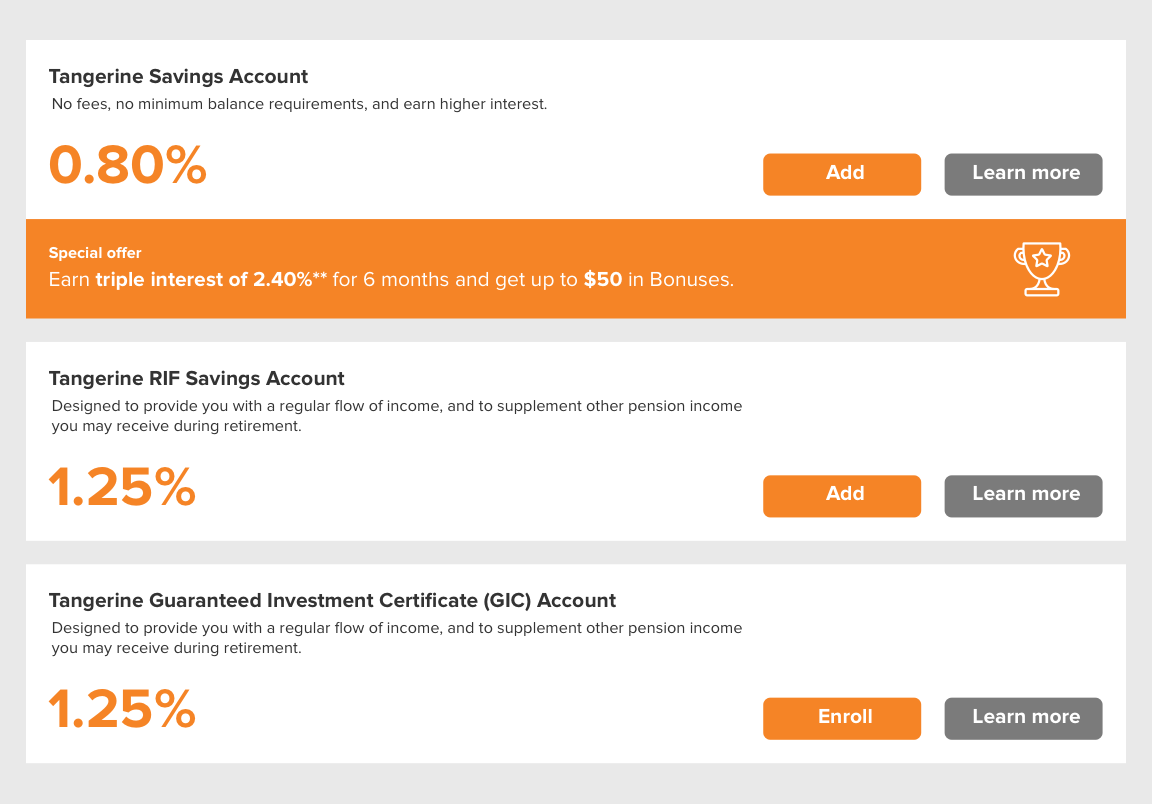This screenshot has width=1152, height=804.
Task: Click the $50 in Bonuses text
Action: 658,280
